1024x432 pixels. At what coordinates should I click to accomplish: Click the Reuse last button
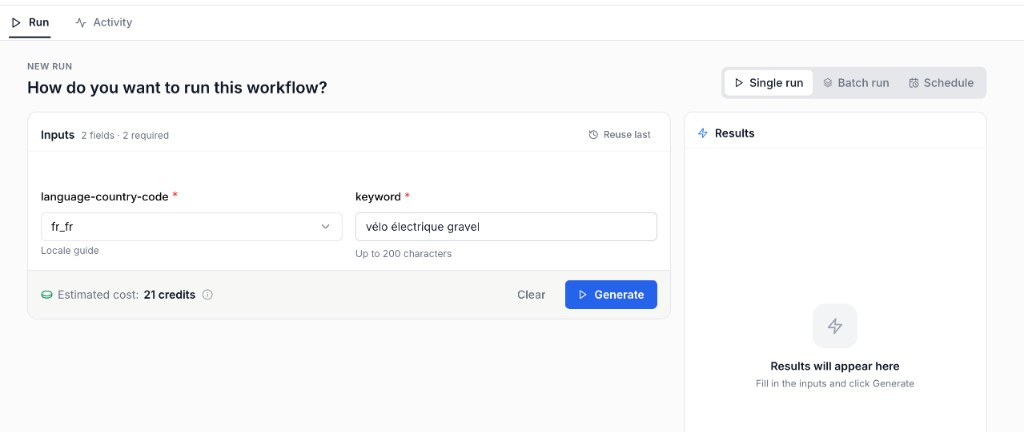[619, 134]
